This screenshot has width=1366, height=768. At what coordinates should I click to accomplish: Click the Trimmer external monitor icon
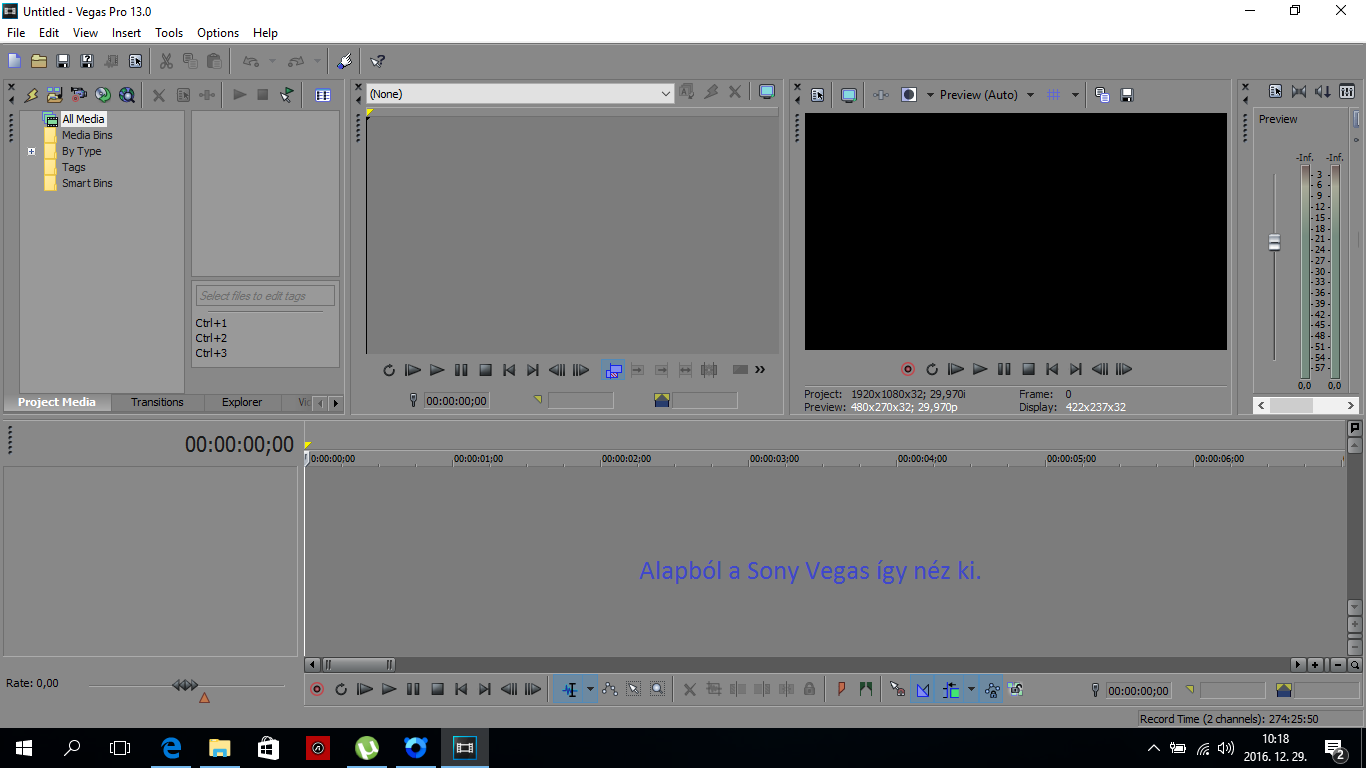point(767,92)
